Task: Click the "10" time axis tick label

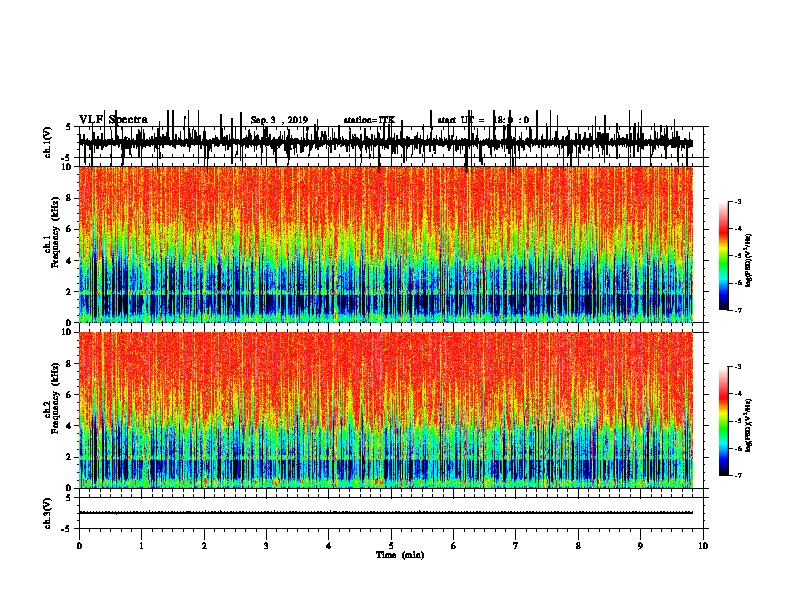Action: (x=703, y=546)
